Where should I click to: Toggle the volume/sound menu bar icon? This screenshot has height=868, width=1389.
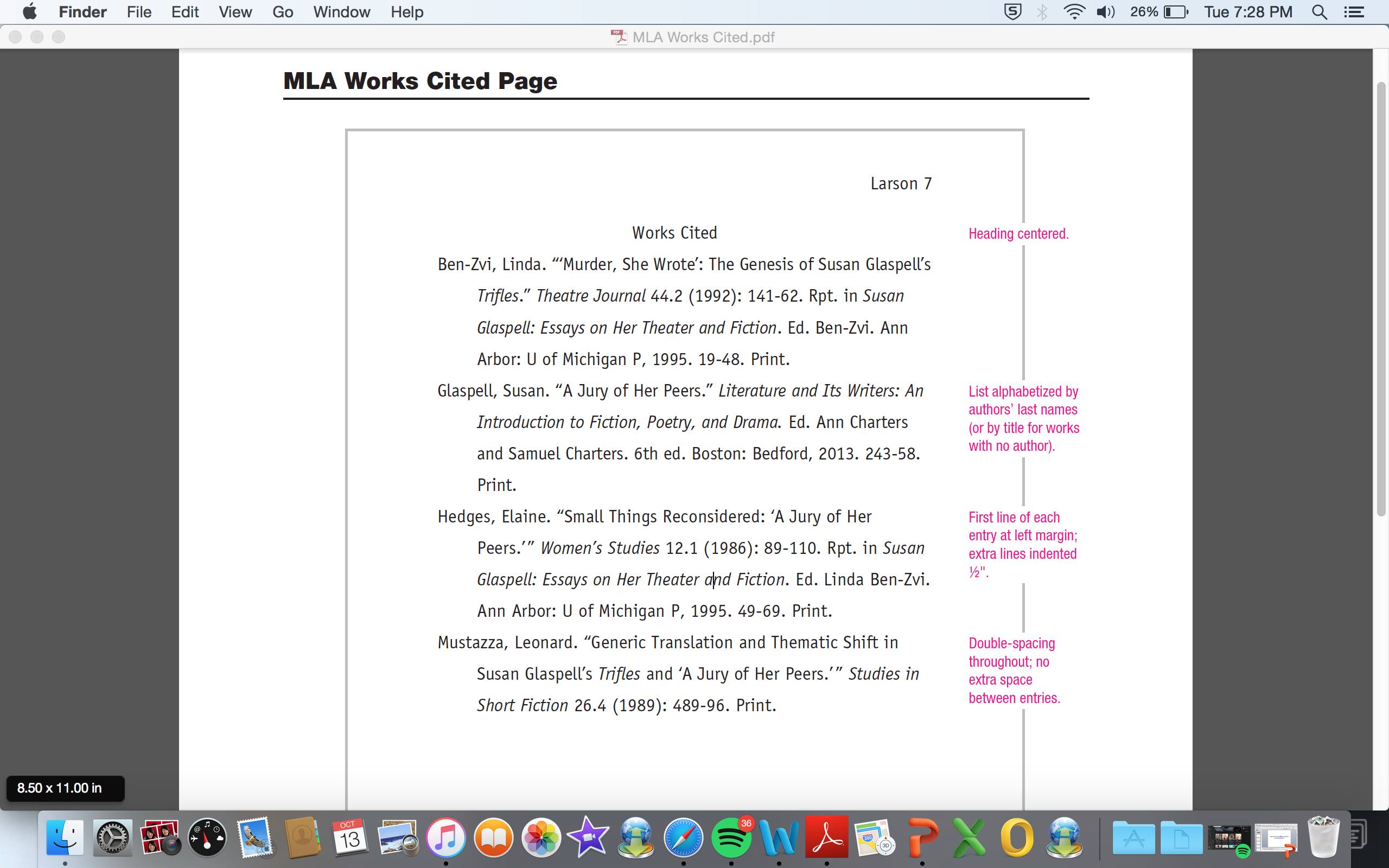(x=1109, y=12)
